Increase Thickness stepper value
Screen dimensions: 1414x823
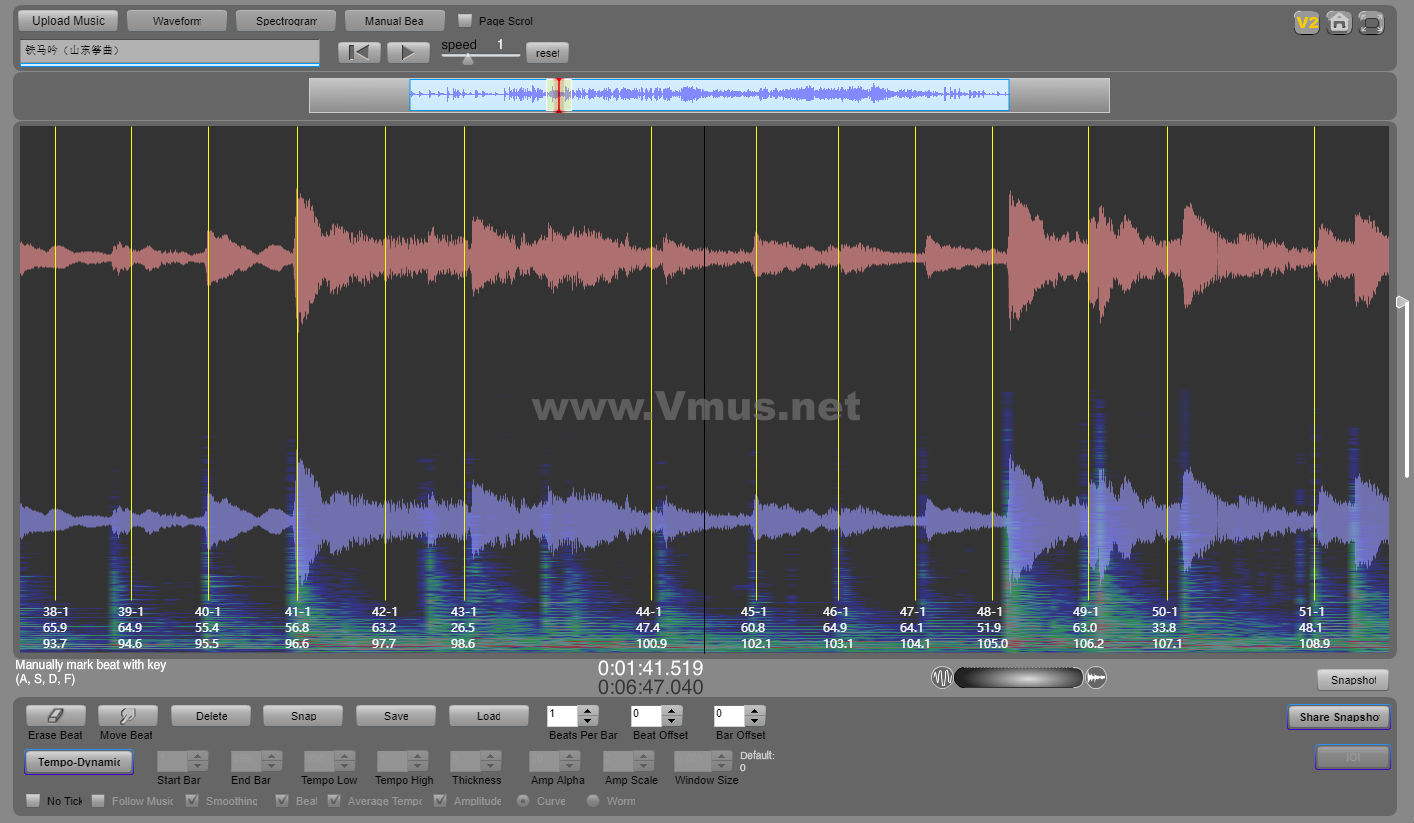point(491,756)
